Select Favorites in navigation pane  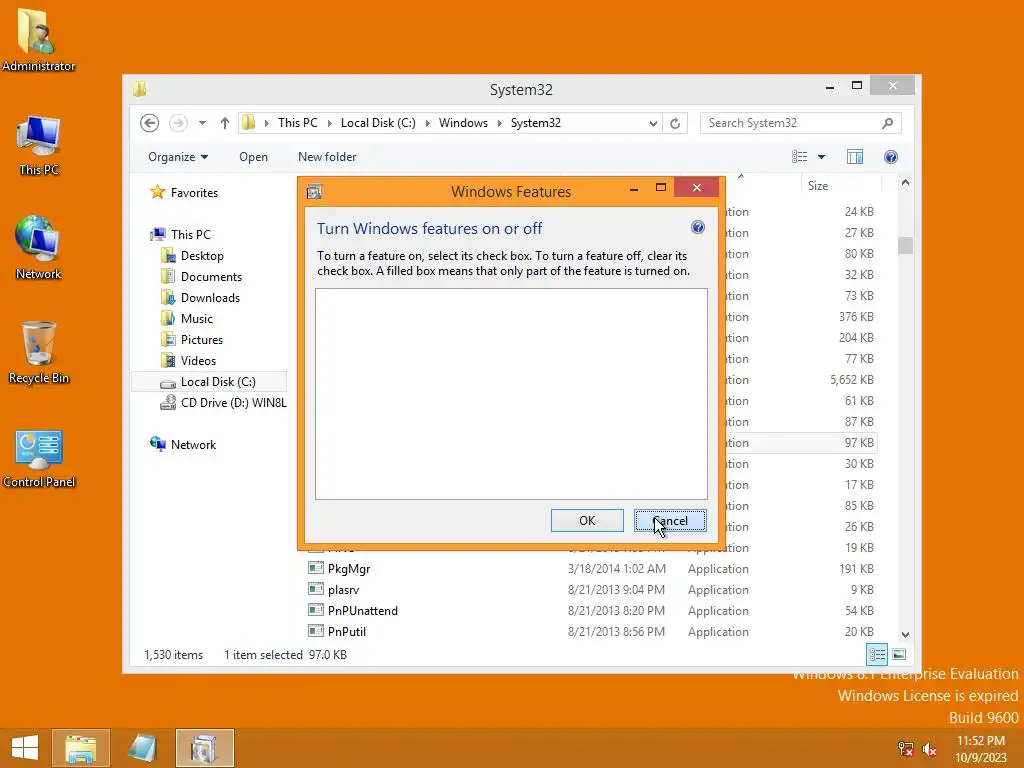point(194,193)
